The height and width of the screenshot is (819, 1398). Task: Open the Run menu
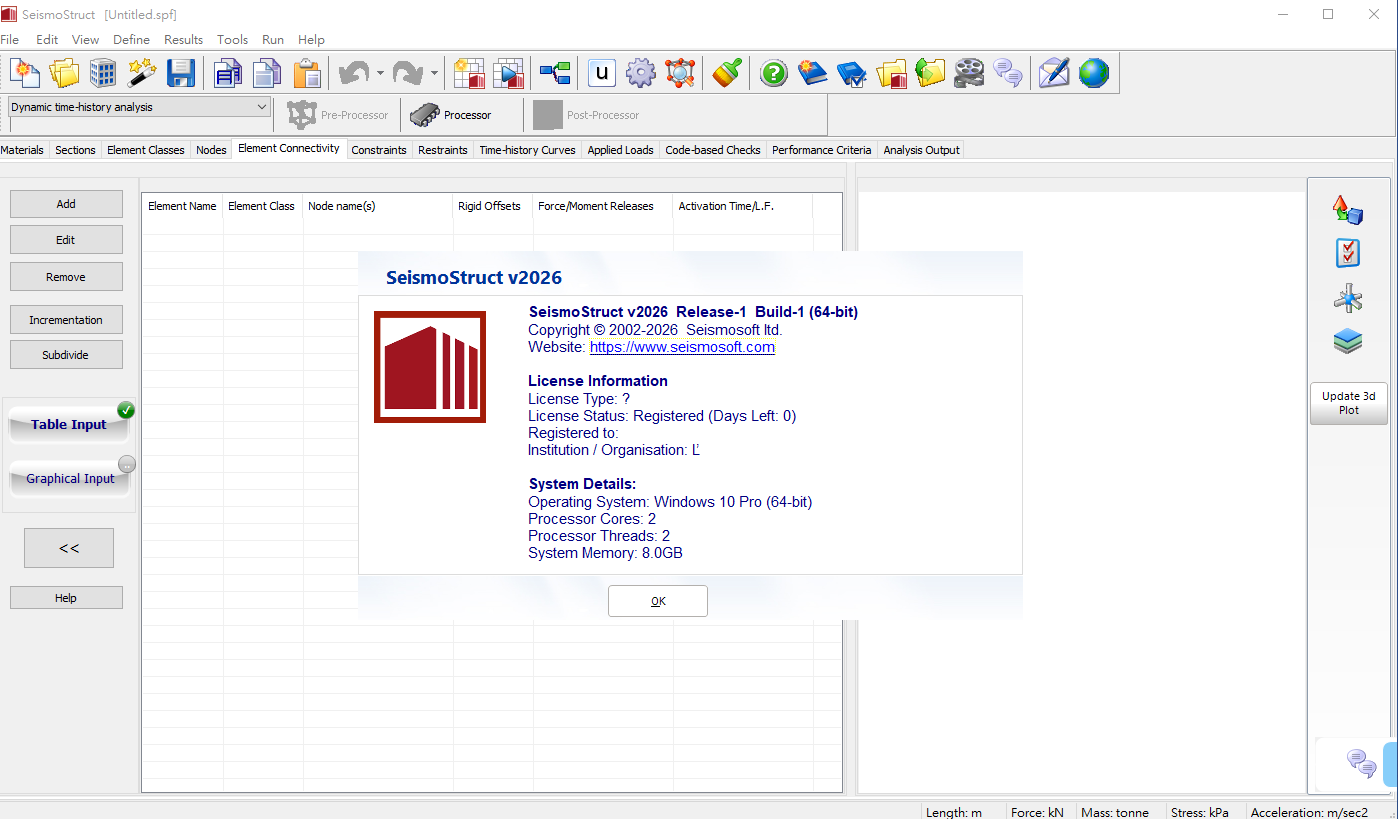tap(273, 39)
